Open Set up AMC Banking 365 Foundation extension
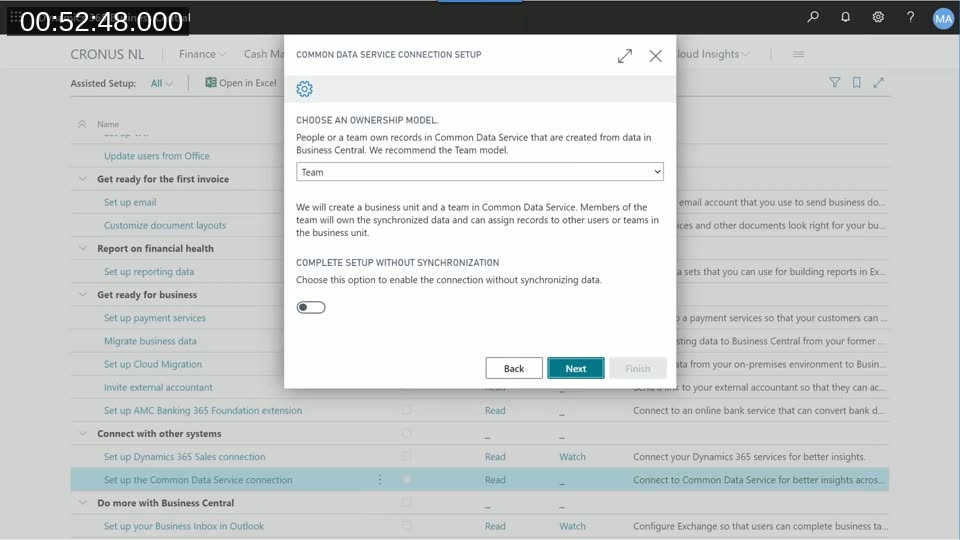This screenshot has width=960, height=540. tap(203, 410)
